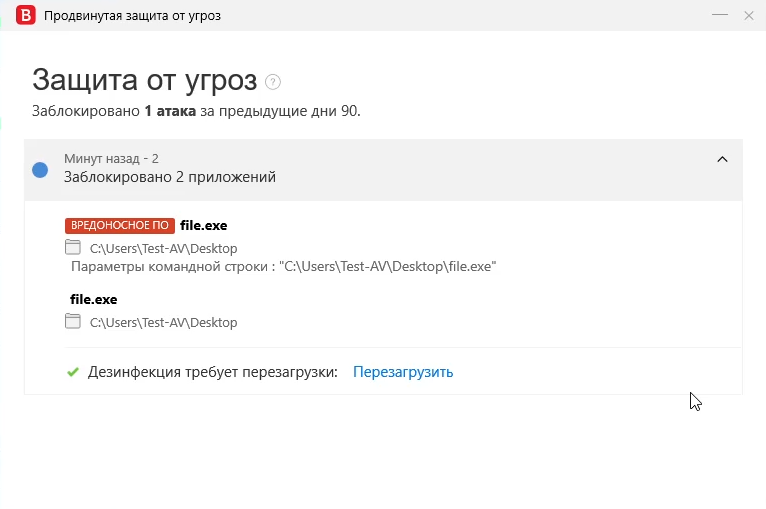
Task: Collapse the blocked applications entry using the chevron
Action: click(x=722, y=160)
